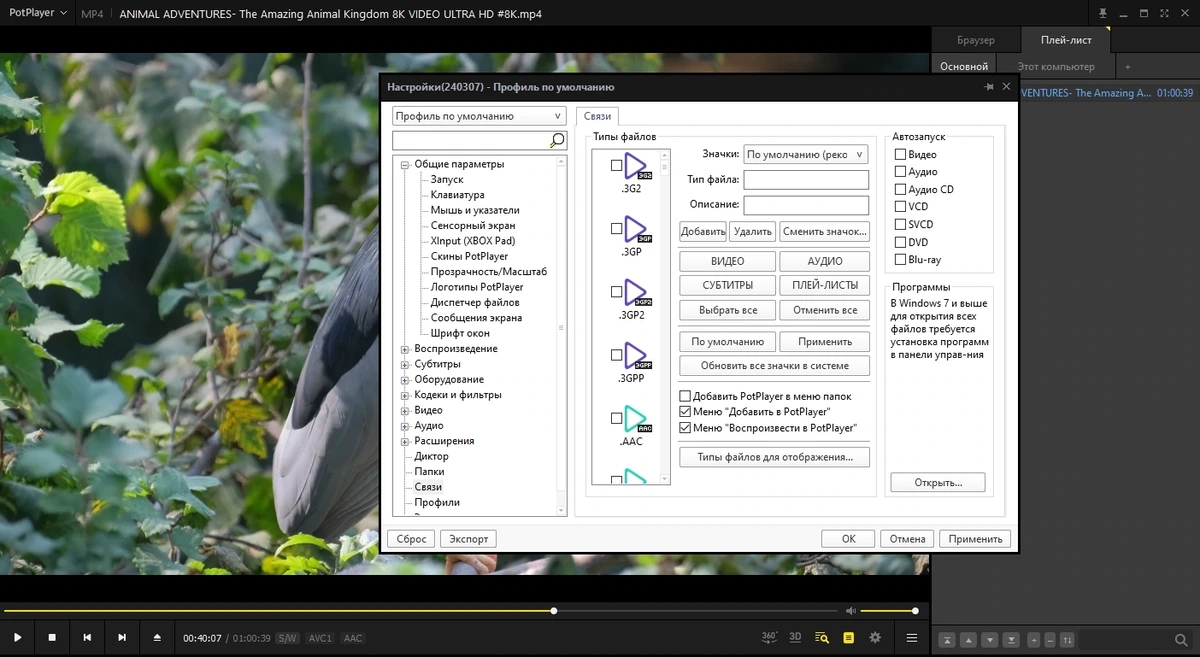This screenshot has width=1200, height=657.
Task: Click the Play button in the player bar
Action: (x=18, y=637)
